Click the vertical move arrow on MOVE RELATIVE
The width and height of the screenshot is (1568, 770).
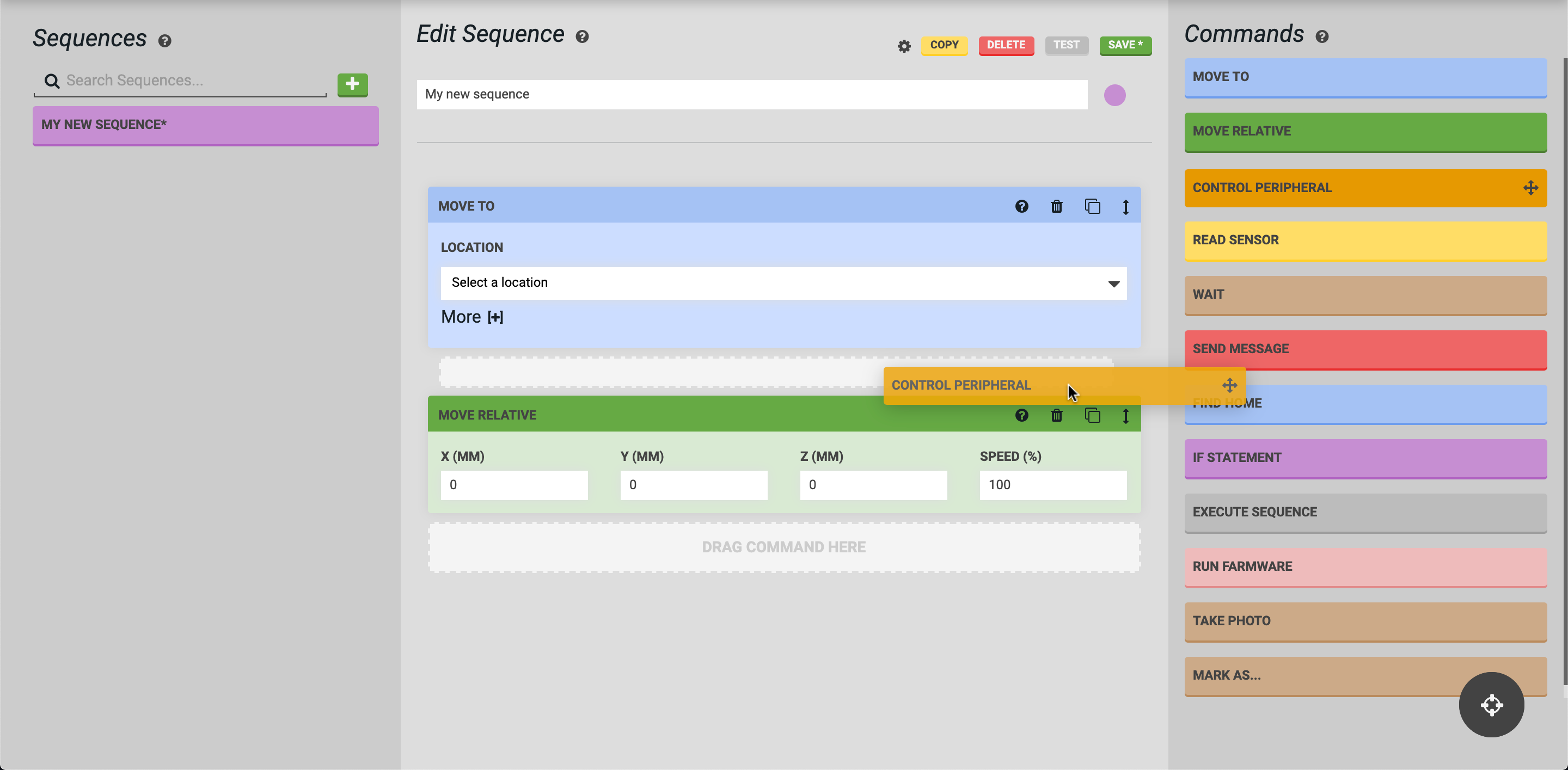tap(1125, 416)
